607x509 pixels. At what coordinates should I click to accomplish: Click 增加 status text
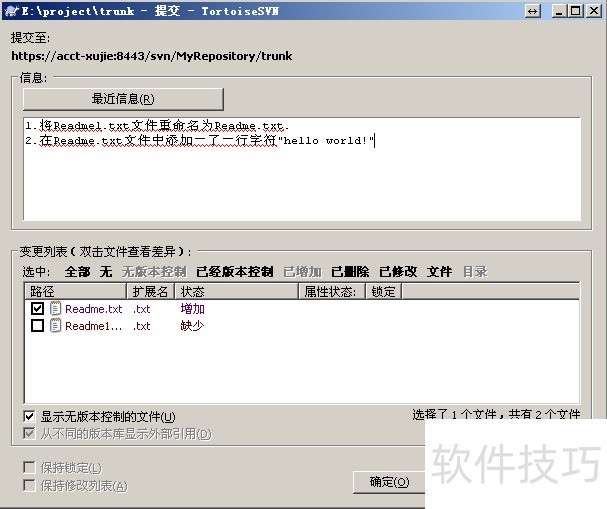click(x=192, y=309)
